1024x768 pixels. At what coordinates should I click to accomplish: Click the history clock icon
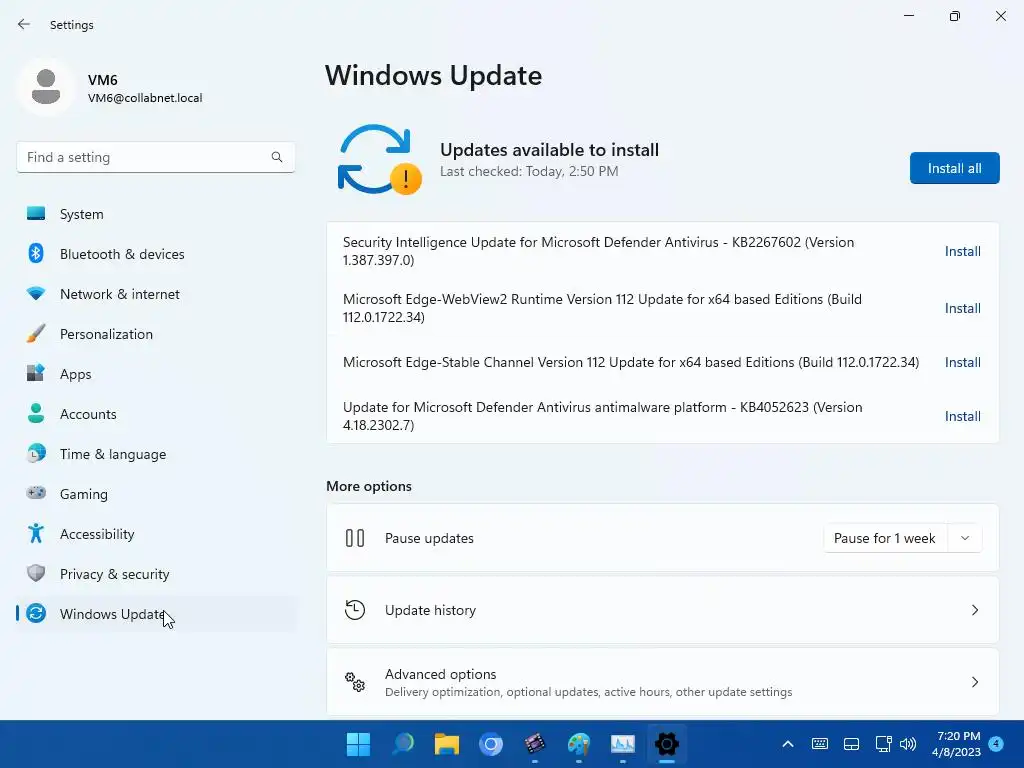point(355,610)
